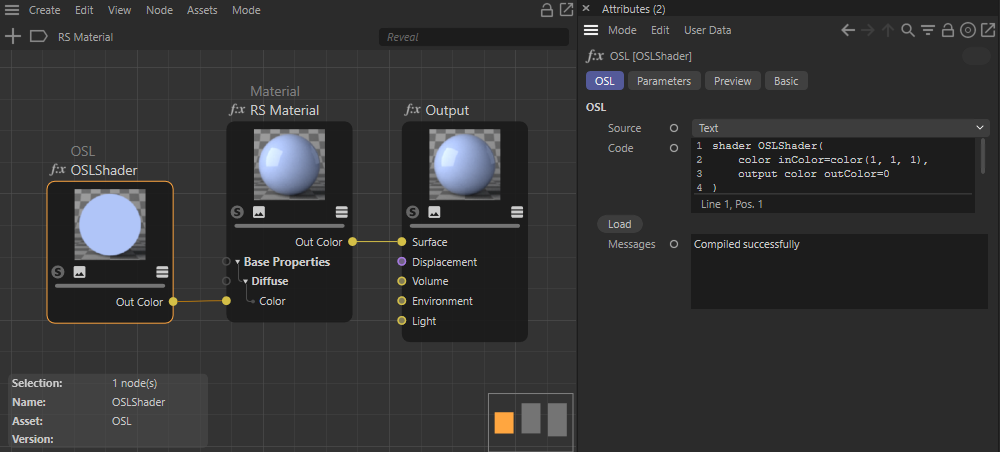Click the search icon in Attributes toolbar
This screenshot has height=452, width=1000.
(908, 30)
